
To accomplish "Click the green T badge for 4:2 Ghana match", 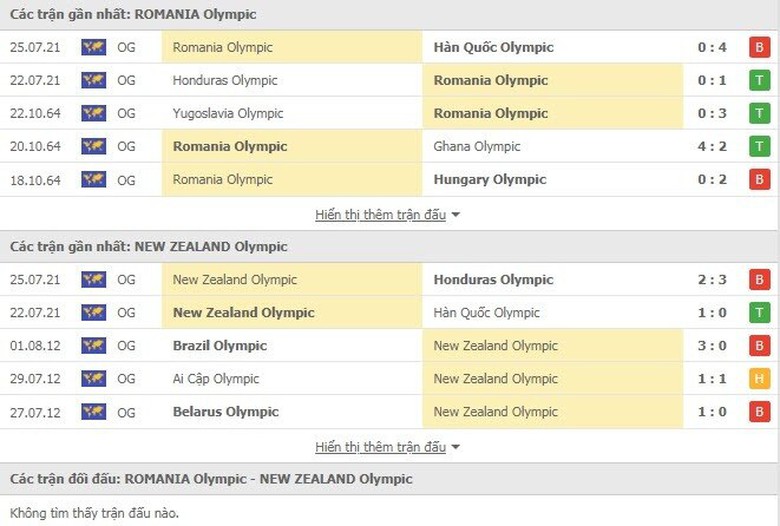I will [x=759, y=146].
